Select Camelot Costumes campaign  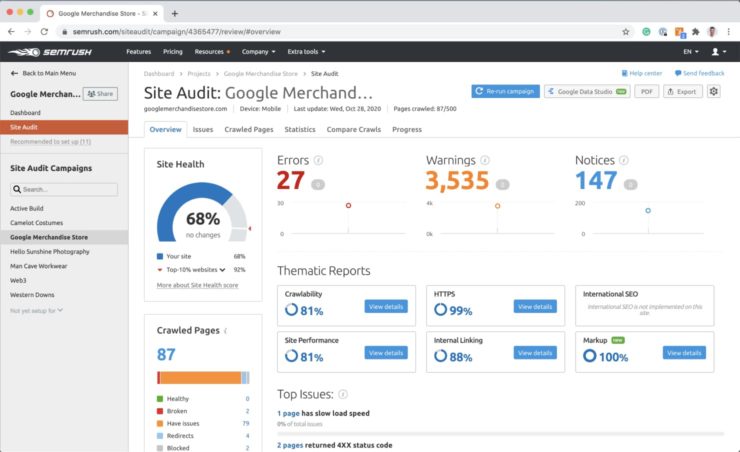point(36,223)
